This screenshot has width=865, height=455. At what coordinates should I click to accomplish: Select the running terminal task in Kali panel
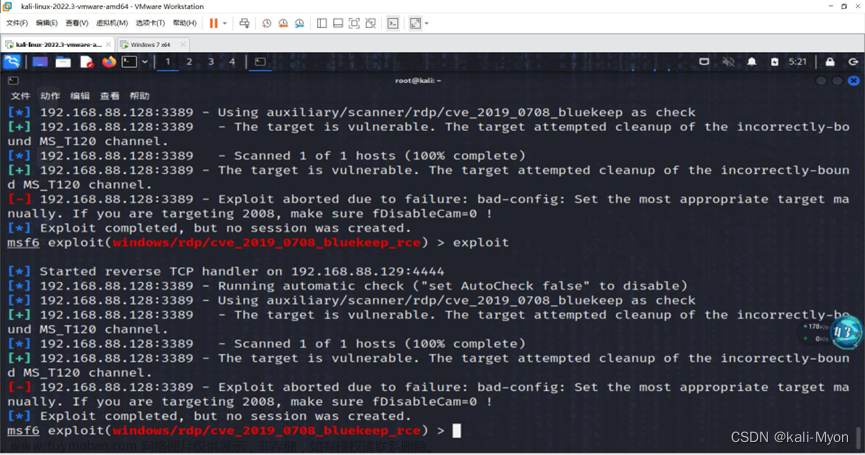click(x=260, y=62)
